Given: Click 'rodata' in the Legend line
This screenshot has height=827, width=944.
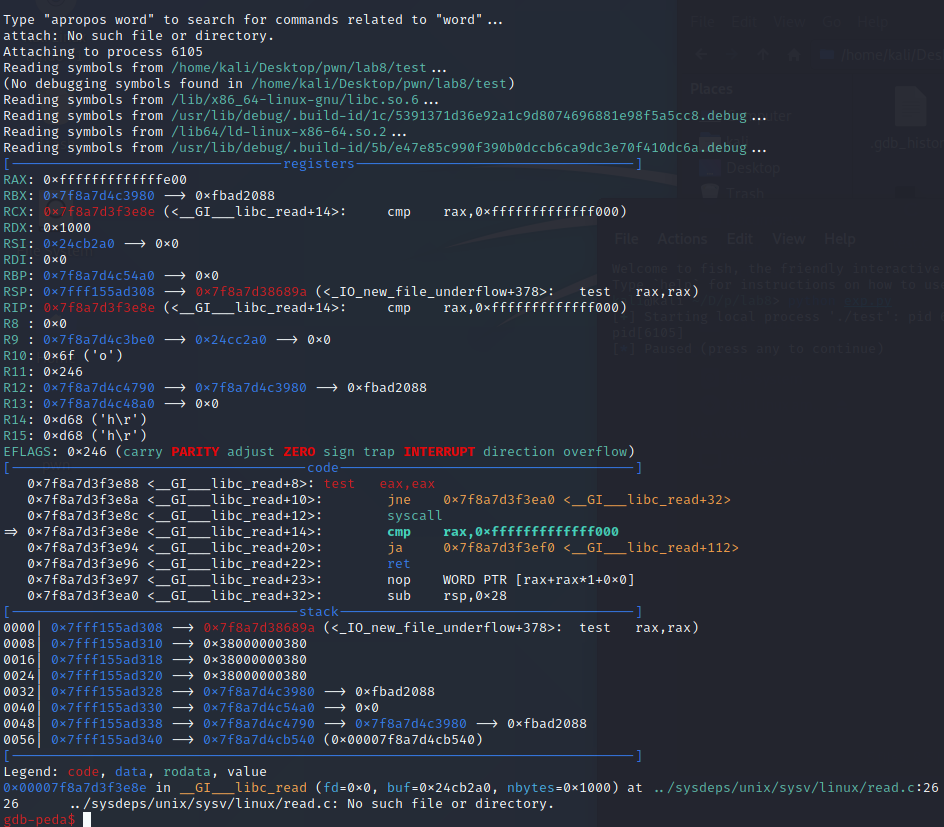Looking at the screenshot, I should 187,772.
